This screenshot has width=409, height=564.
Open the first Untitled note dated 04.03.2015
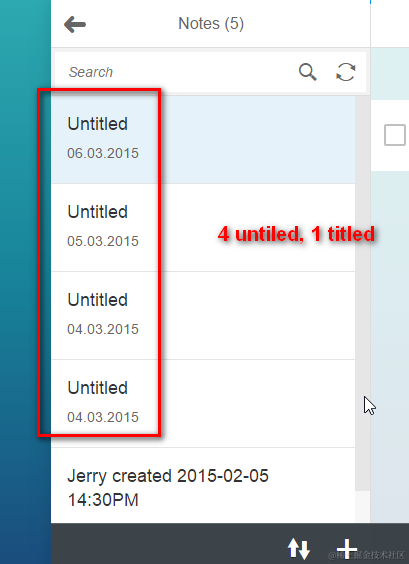point(203,316)
